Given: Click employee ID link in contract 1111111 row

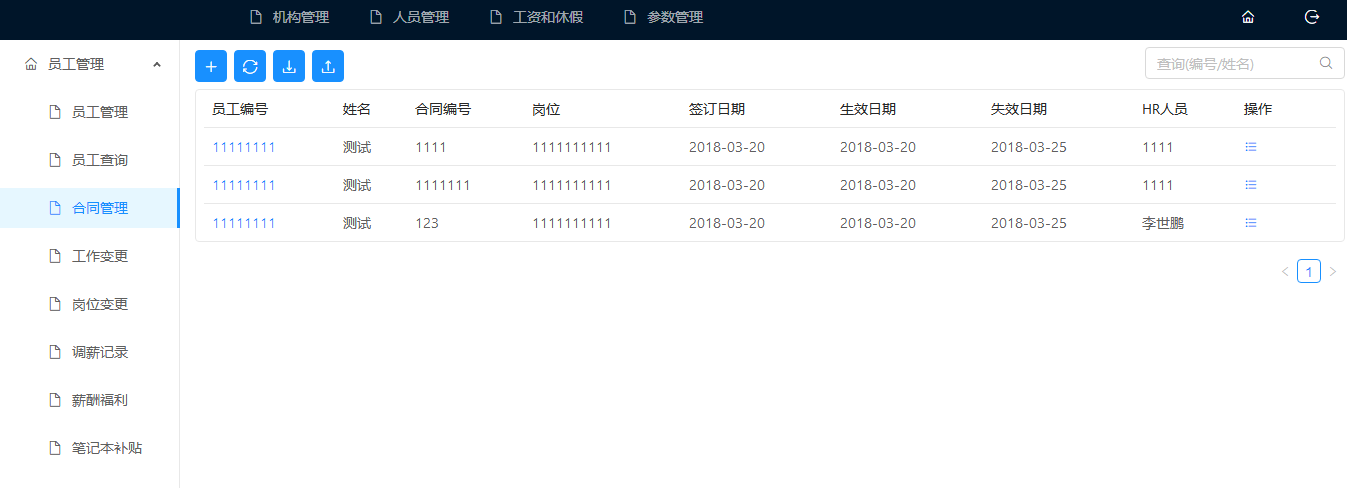Looking at the screenshot, I should point(243,185).
